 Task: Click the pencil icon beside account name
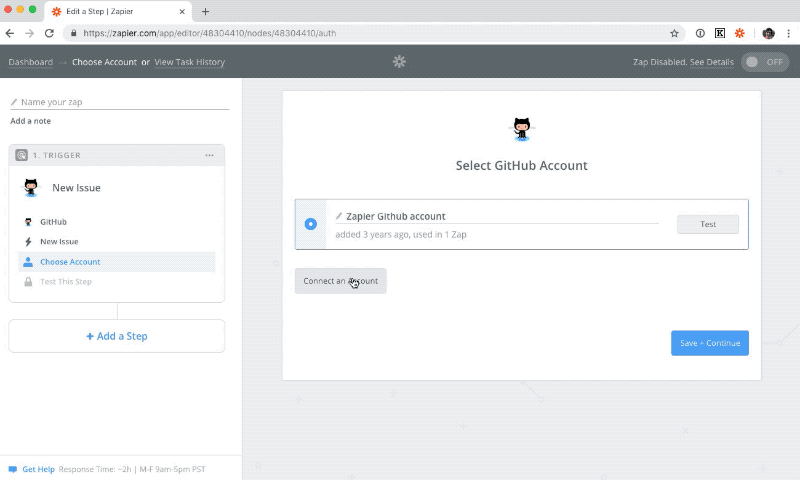point(339,216)
